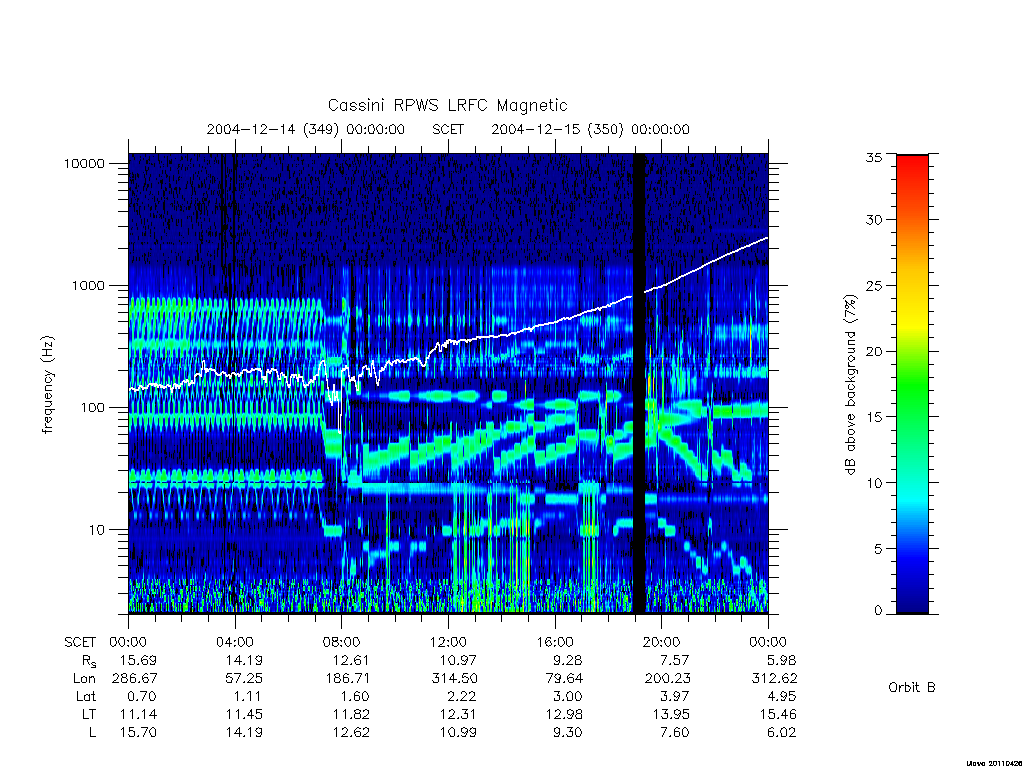Click the 'LT' row label
The width and height of the screenshot is (1024, 768).
(x=88, y=714)
